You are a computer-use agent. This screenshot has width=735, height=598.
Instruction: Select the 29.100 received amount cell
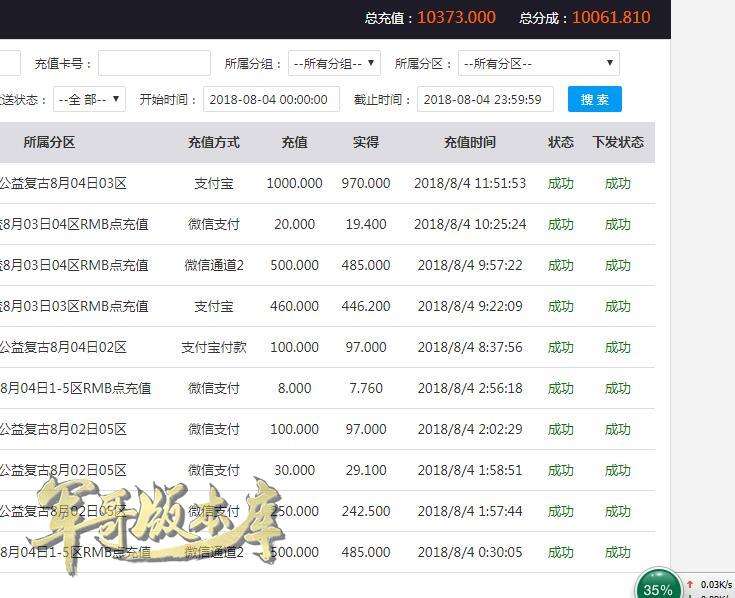point(366,470)
